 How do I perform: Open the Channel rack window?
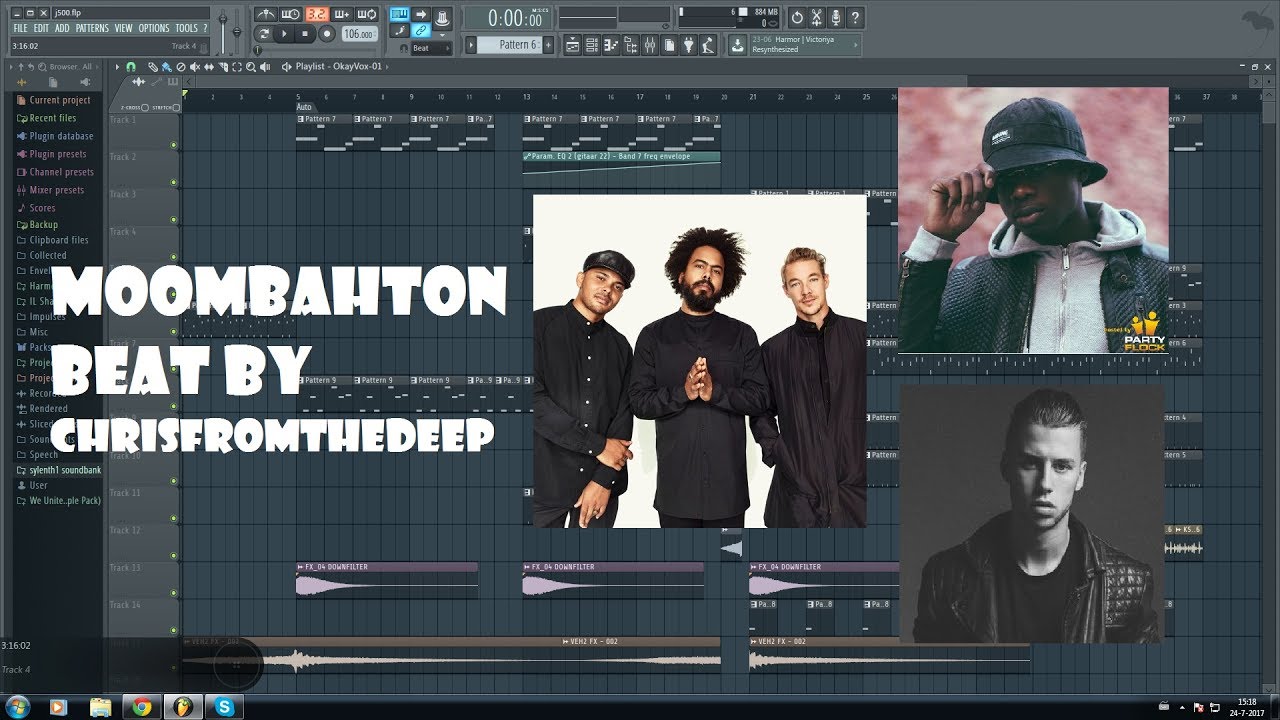(x=592, y=45)
